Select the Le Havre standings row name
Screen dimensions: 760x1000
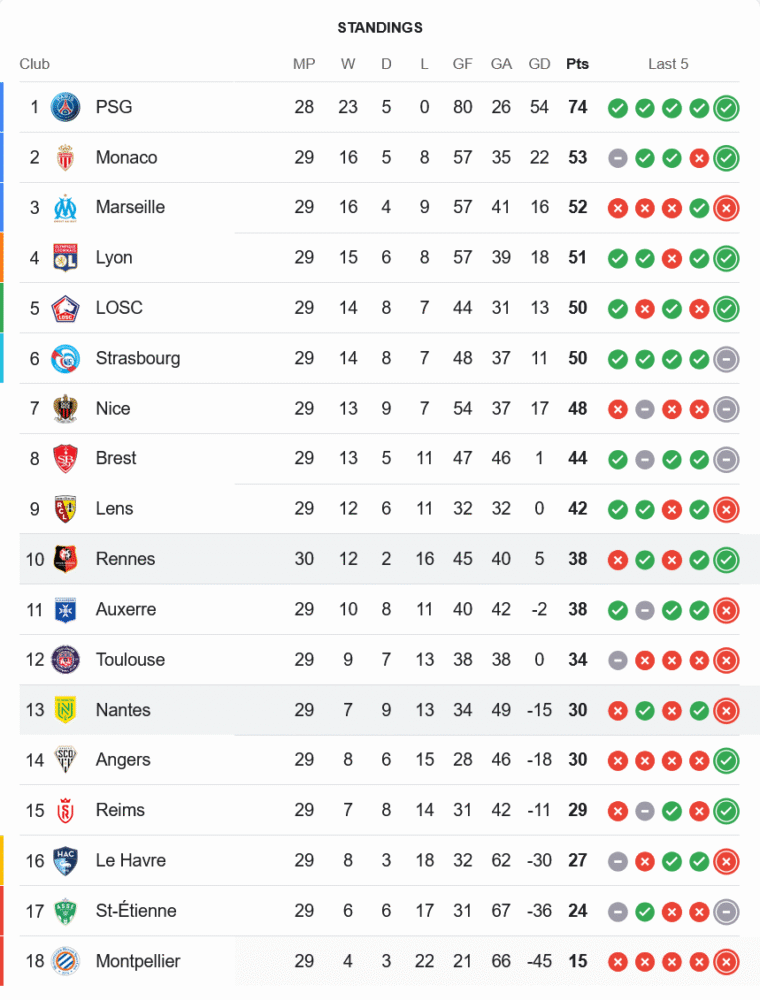point(131,860)
